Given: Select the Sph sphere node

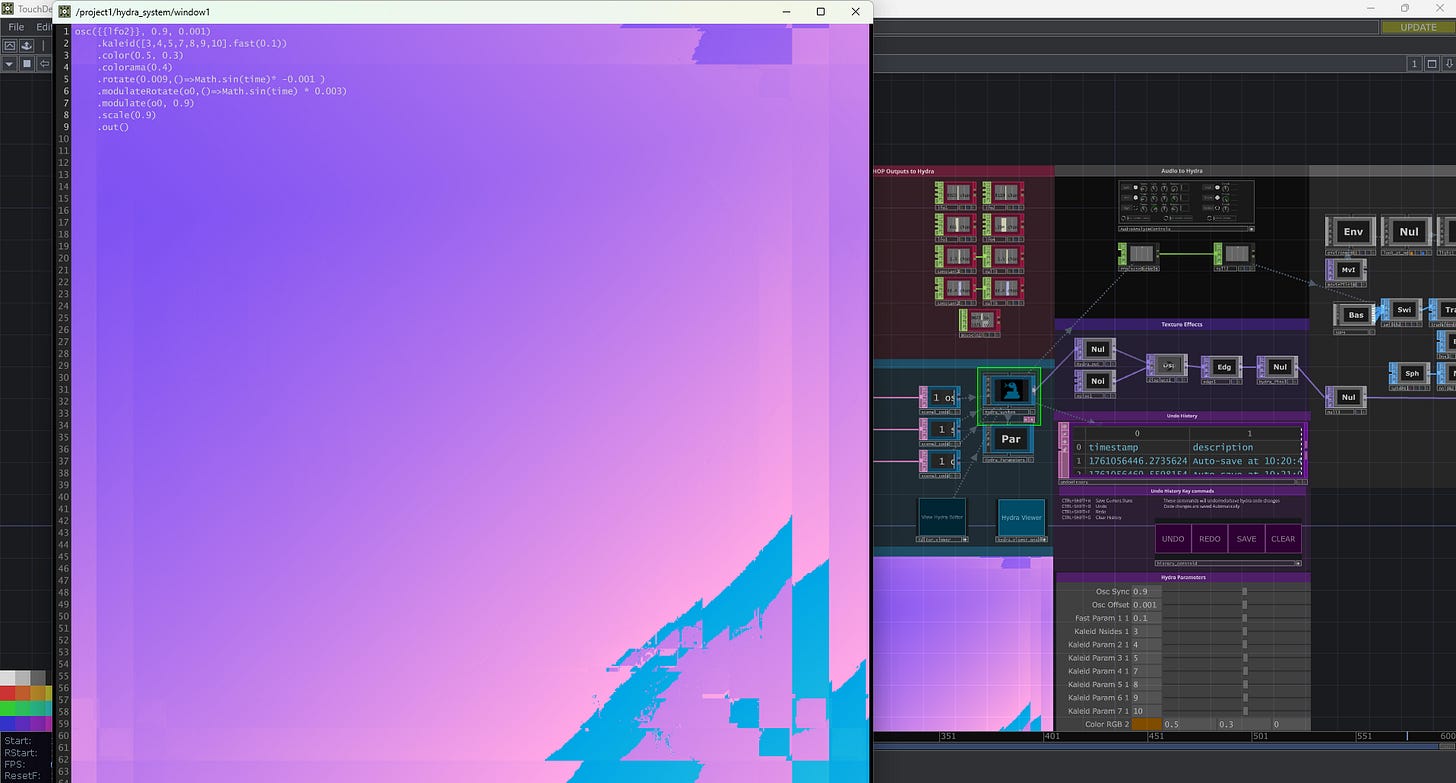Looking at the screenshot, I should pos(1414,373).
